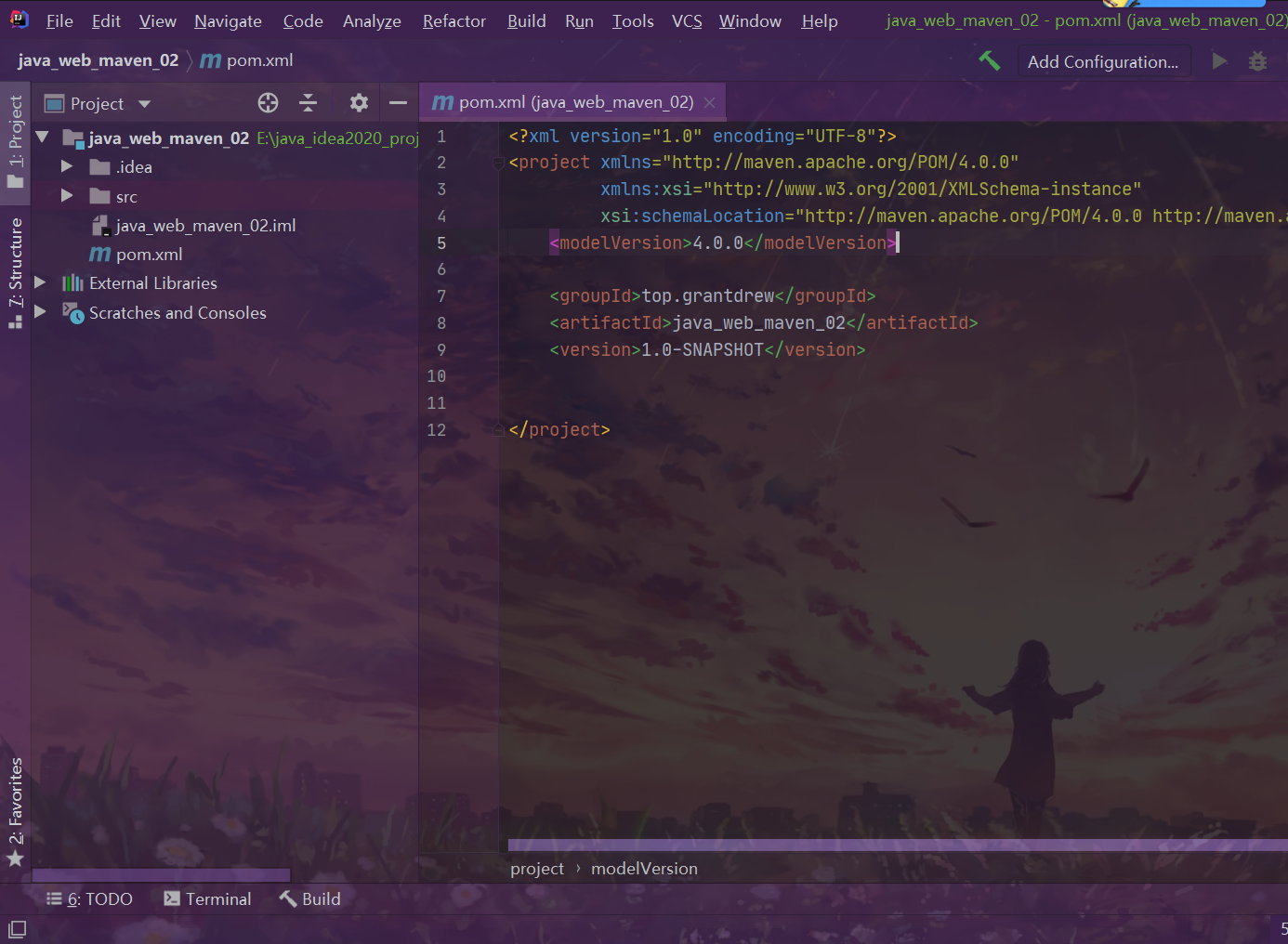This screenshot has height=944, width=1288.
Task: Open the Build menu
Action: 526,20
